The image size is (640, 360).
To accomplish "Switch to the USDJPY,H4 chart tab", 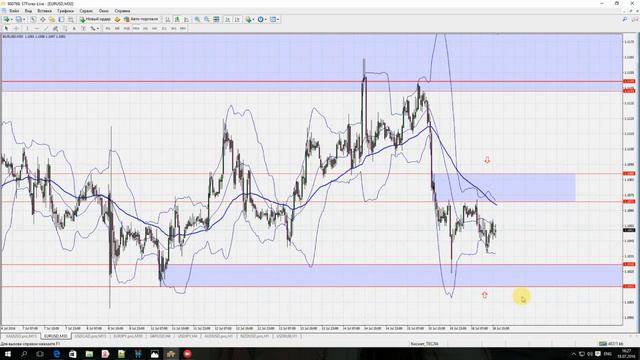I will (187, 336).
